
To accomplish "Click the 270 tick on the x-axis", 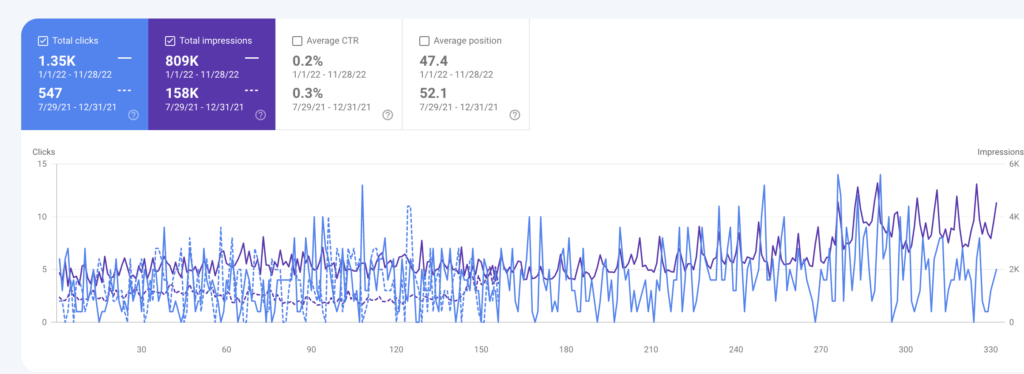I will pos(821,350).
